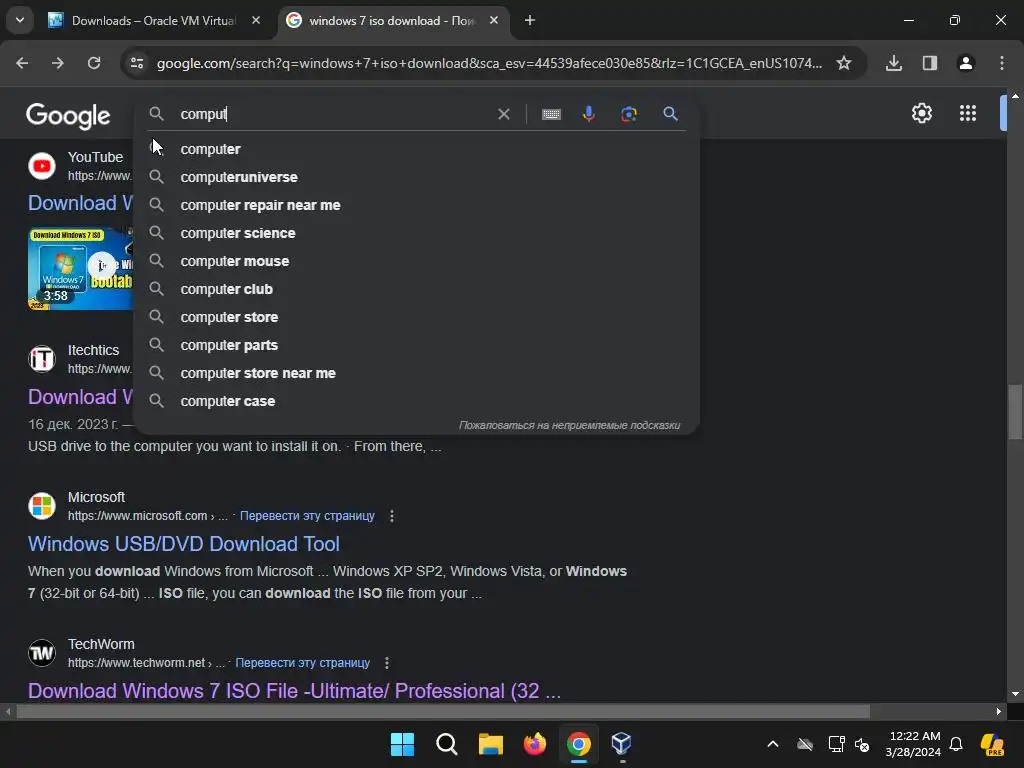Launch Firefox from the taskbar
The image size is (1024, 768).
pos(535,744)
